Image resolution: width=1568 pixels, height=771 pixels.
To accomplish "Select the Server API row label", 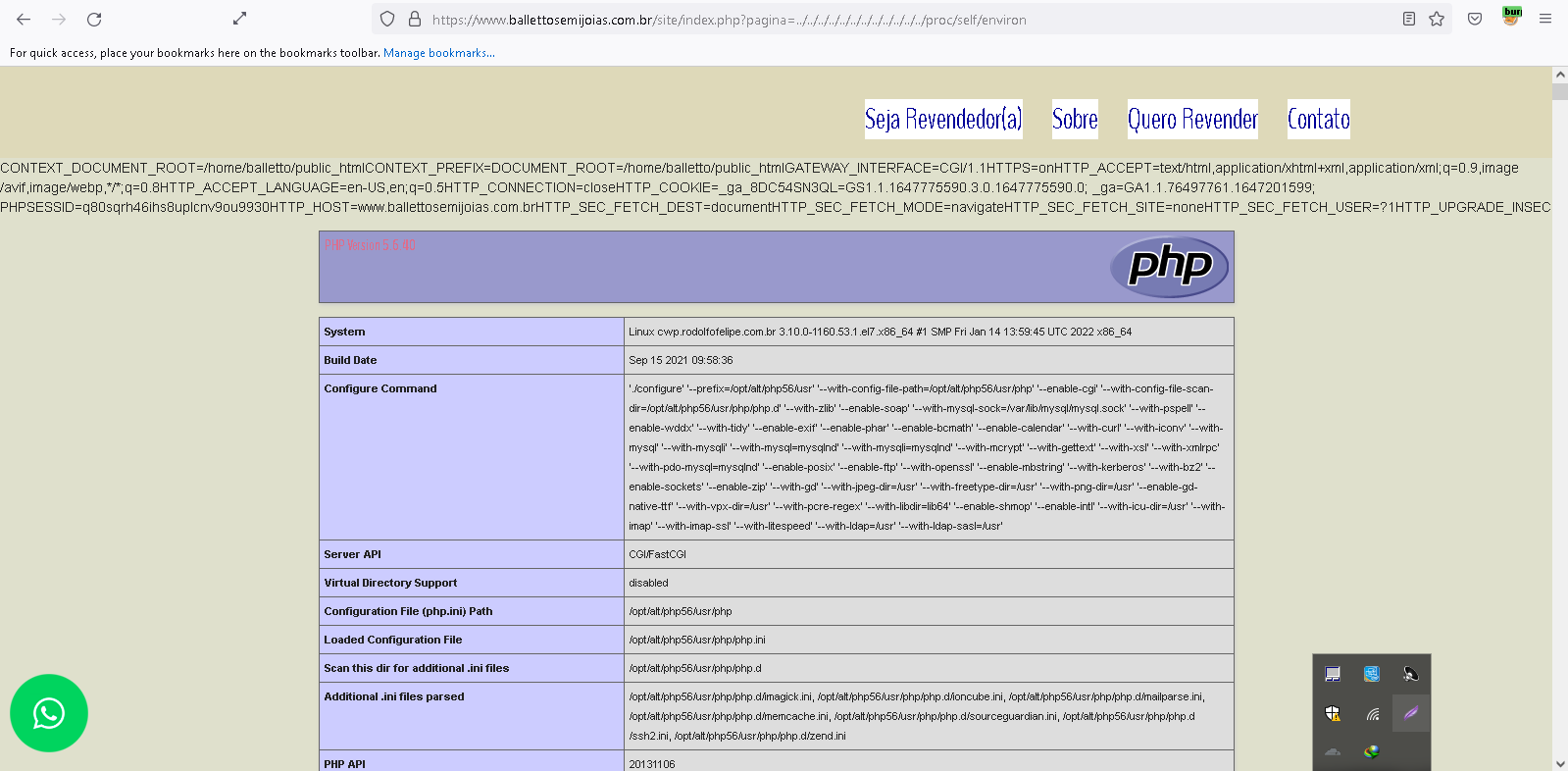I will click(x=352, y=554).
